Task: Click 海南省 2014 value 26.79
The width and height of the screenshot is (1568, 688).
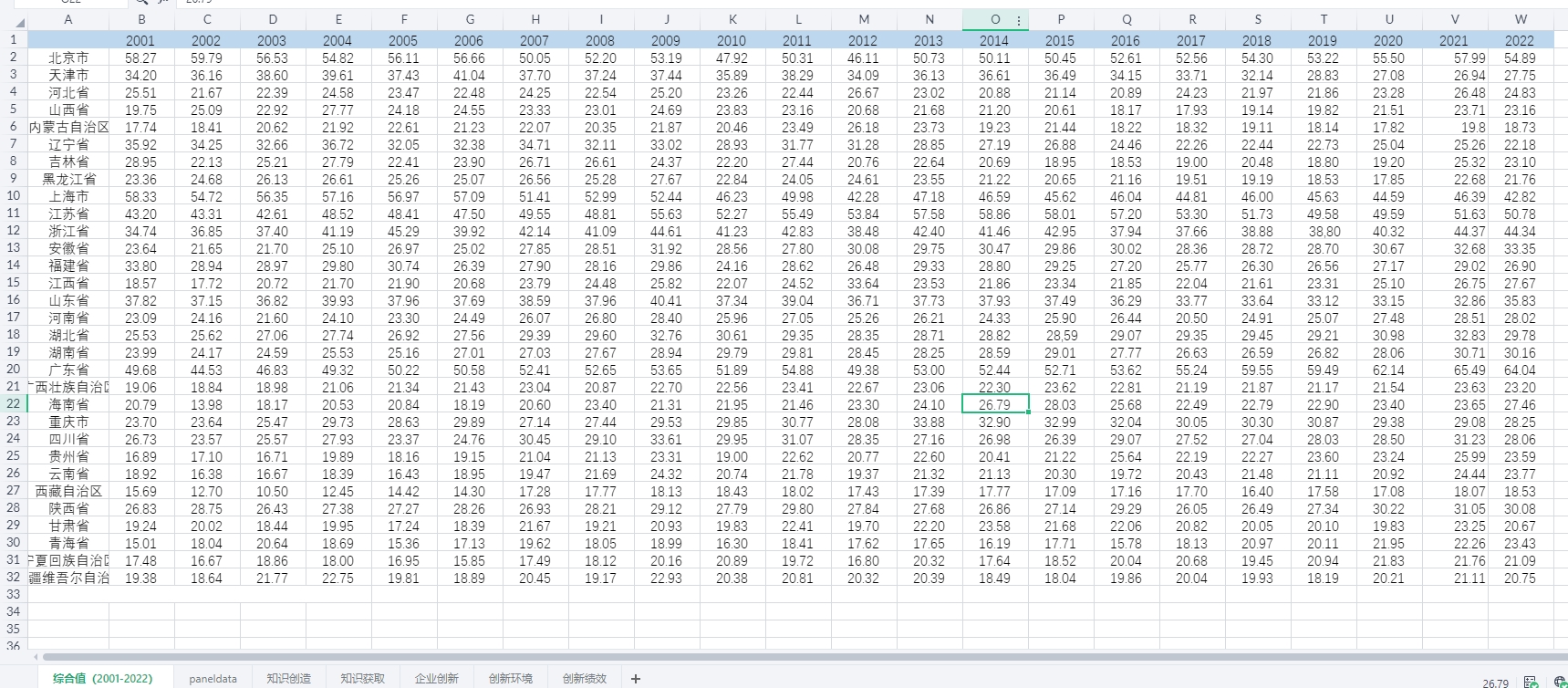Action: [x=995, y=404]
